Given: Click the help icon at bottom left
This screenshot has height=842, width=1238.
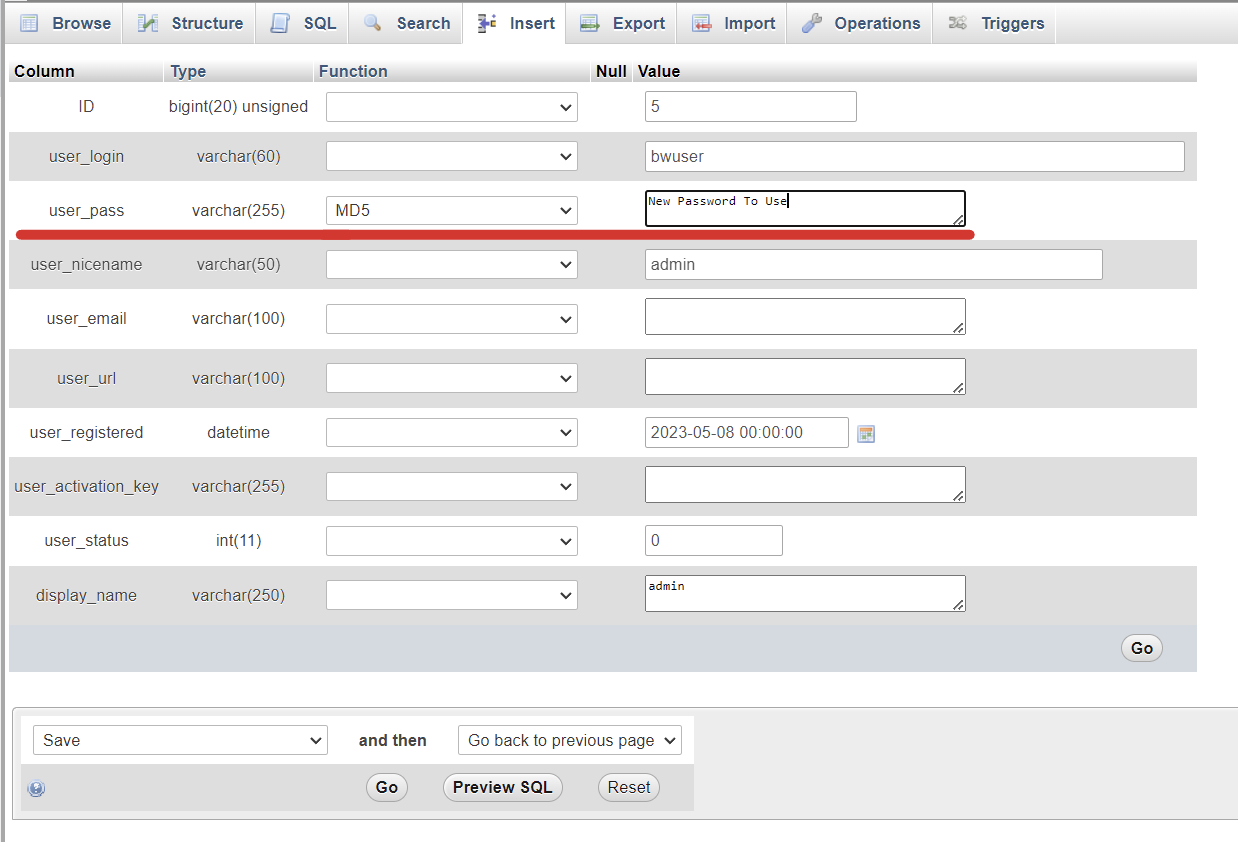Looking at the screenshot, I should tap(36, 788).
